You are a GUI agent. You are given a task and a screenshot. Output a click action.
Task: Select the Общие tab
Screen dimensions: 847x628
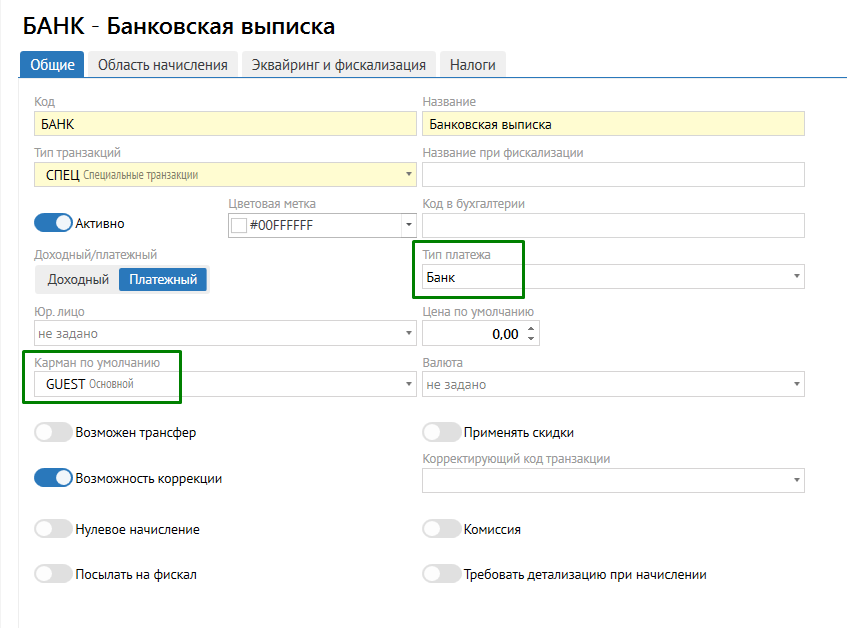point(52,65)
